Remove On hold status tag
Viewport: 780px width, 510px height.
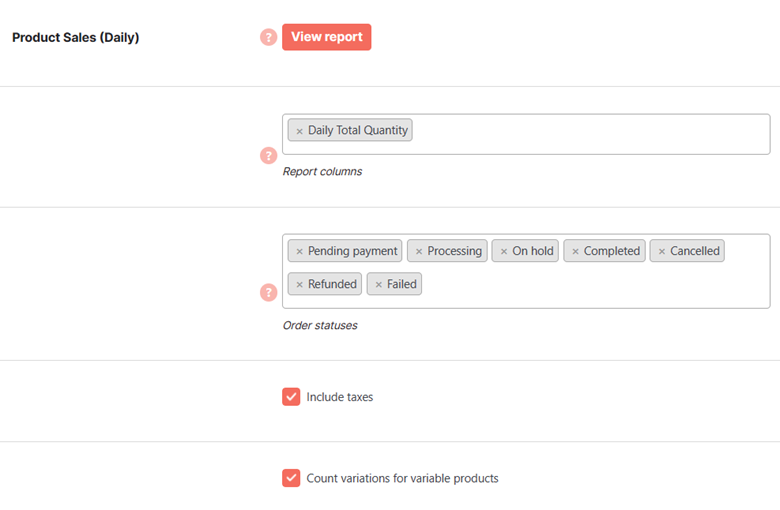(x=504, y=252)
